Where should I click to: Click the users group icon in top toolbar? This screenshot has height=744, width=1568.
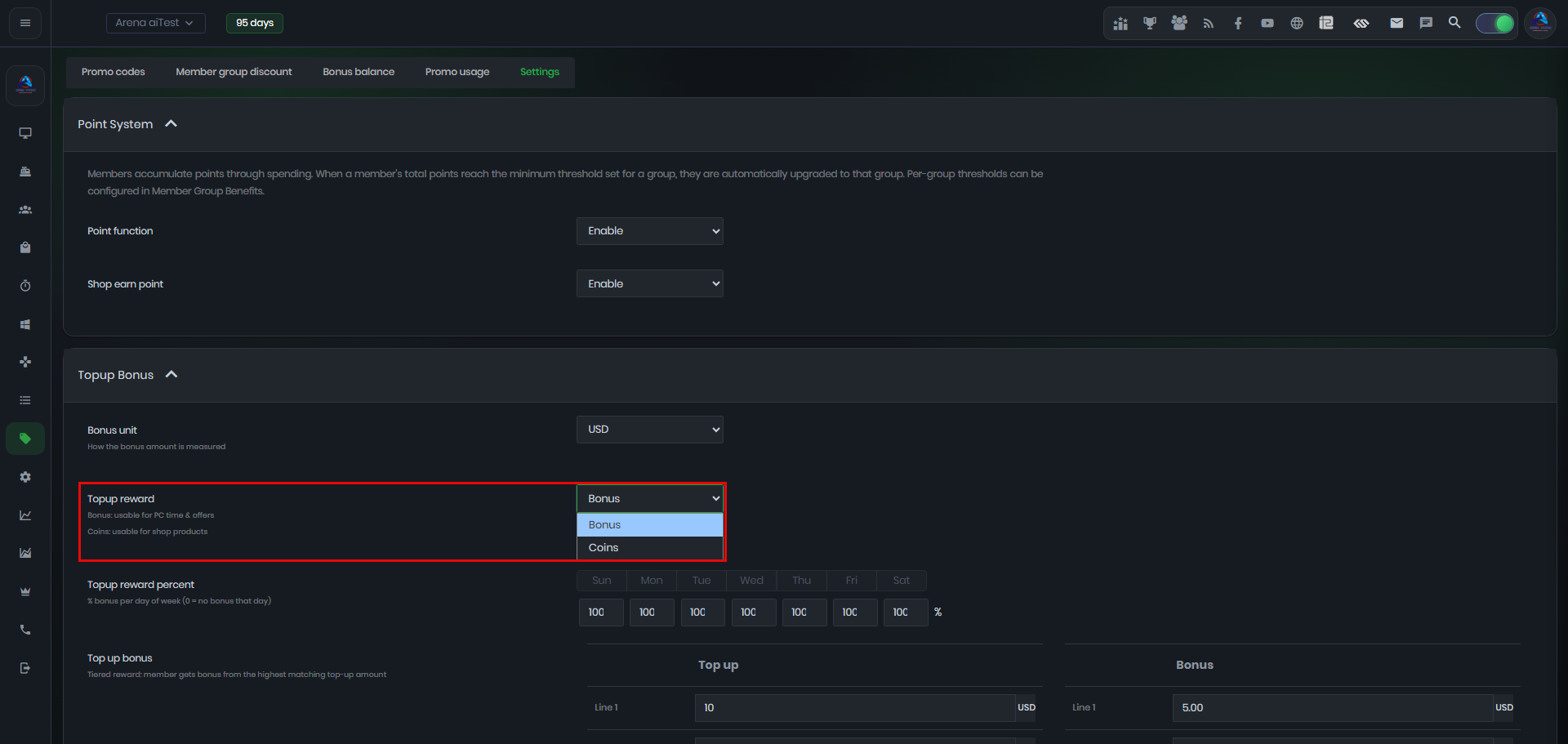point(1179,24)
